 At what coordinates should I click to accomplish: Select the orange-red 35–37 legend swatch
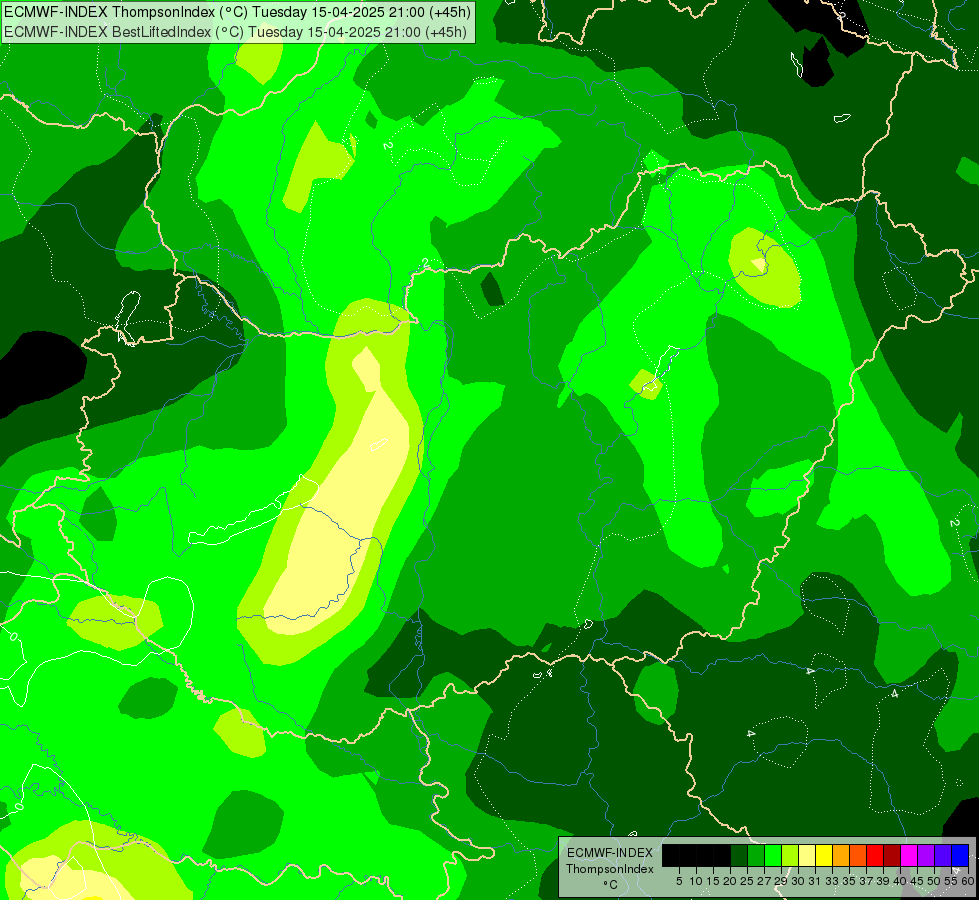click(858, 855)
